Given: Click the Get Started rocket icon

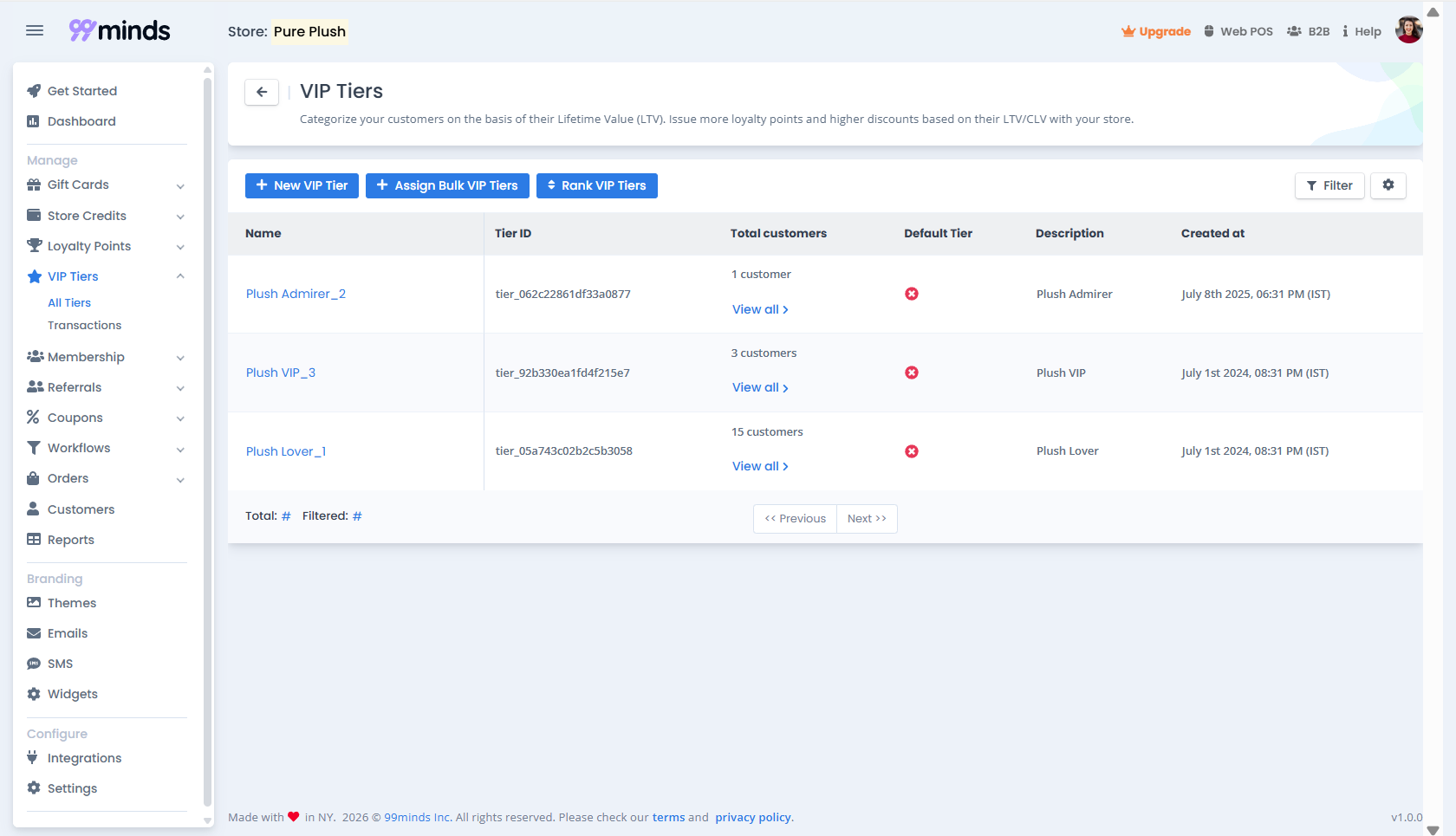Looking at the screenshot, I should click(x=34, y=91).
